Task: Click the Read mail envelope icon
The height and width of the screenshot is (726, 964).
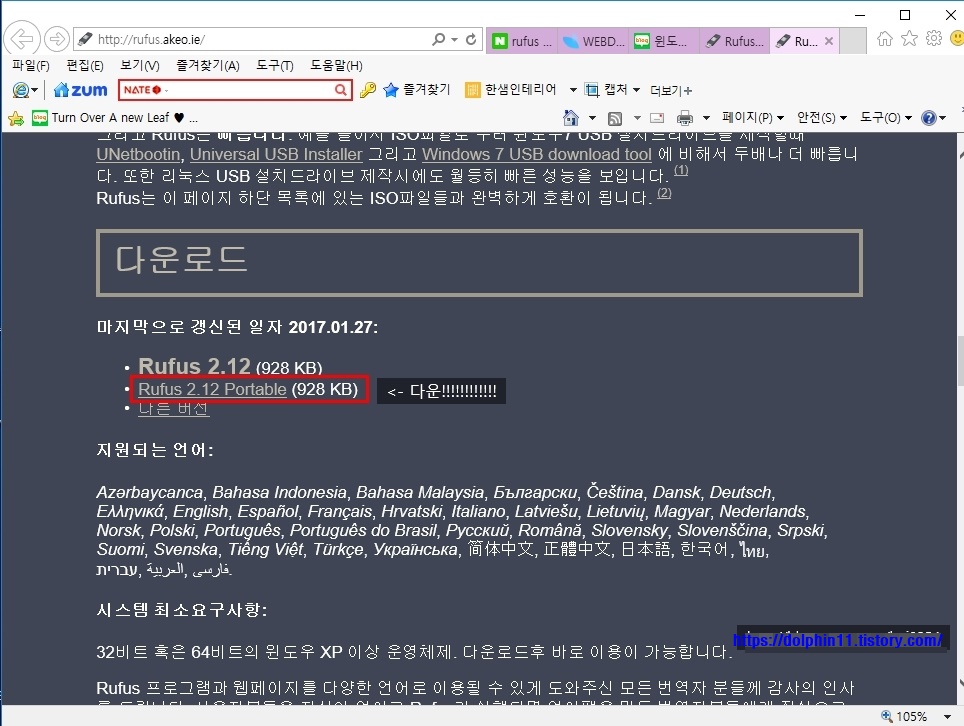Action: tap(657, 118)
